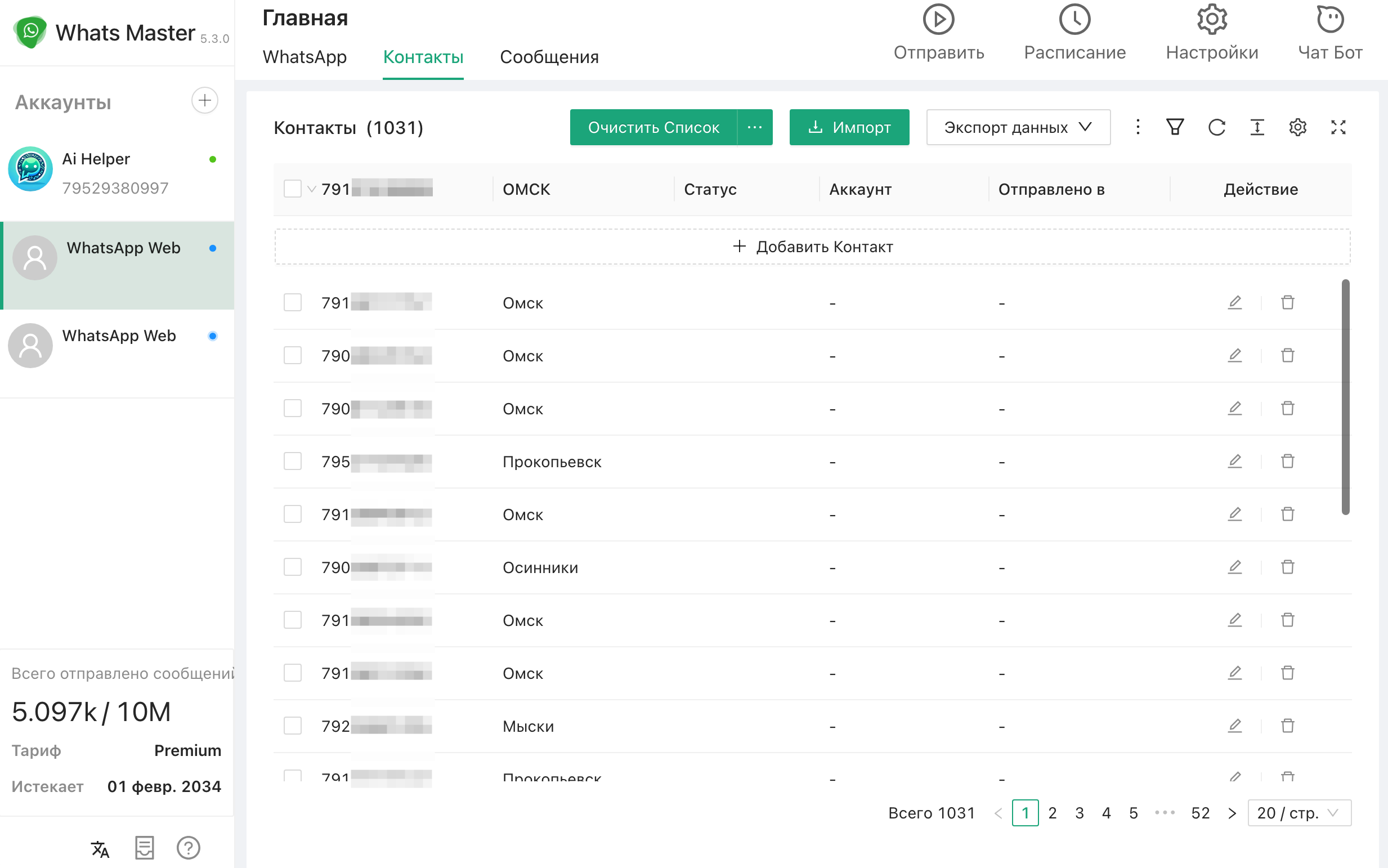The width and height of the screenshot is (1388, 868).
Task: Open the 20 / стр. page size dropdown
Action: (x=1299, y=813)
